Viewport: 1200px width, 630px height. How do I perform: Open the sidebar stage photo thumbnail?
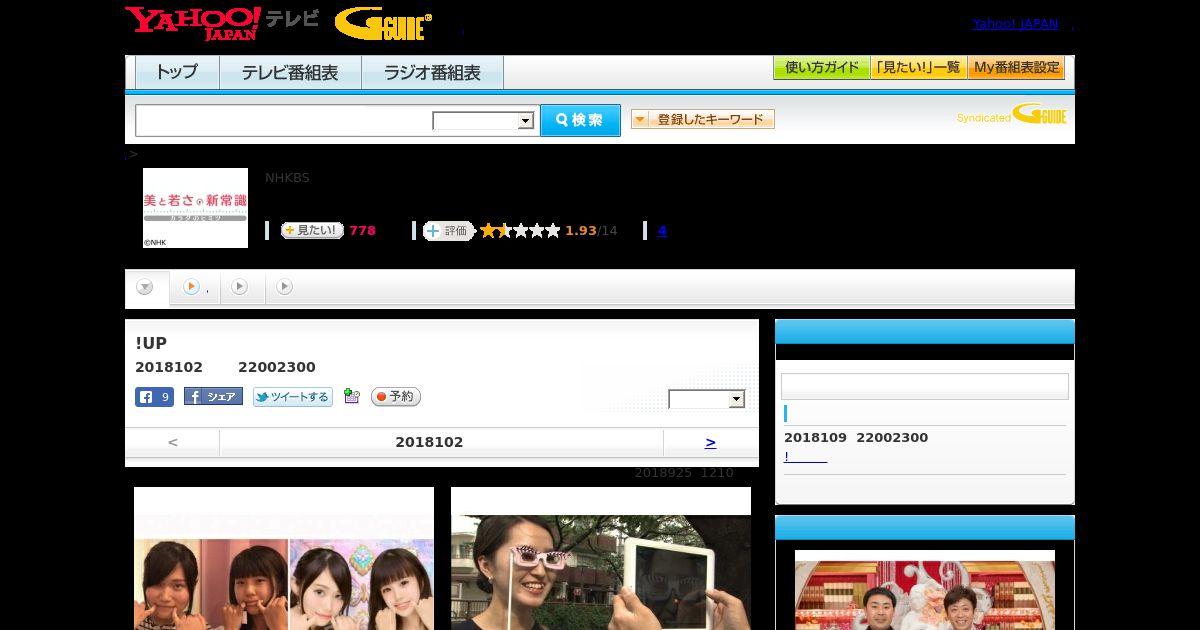point(925,590)
